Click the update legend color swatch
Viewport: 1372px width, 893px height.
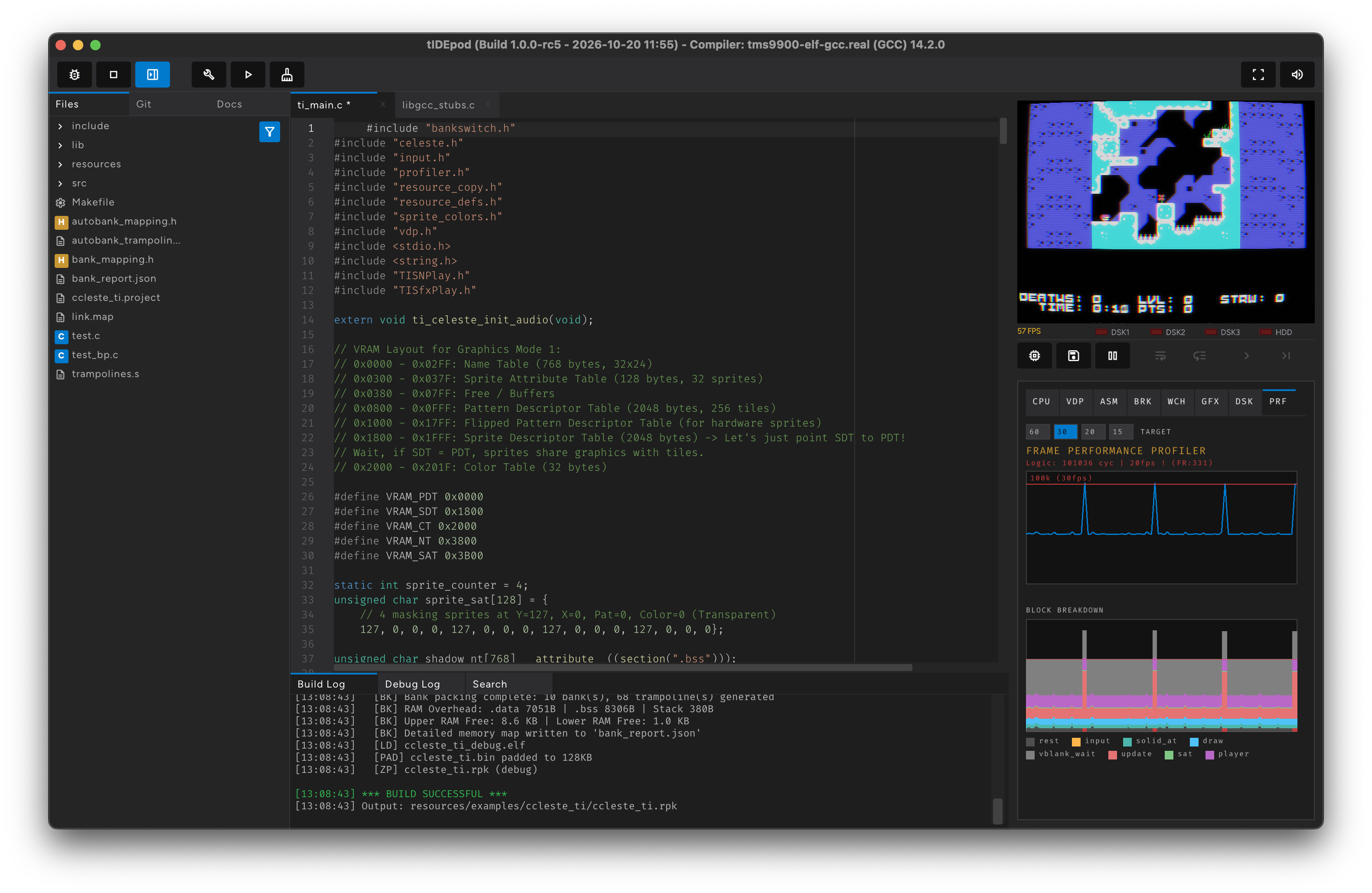coord(1113,755)
